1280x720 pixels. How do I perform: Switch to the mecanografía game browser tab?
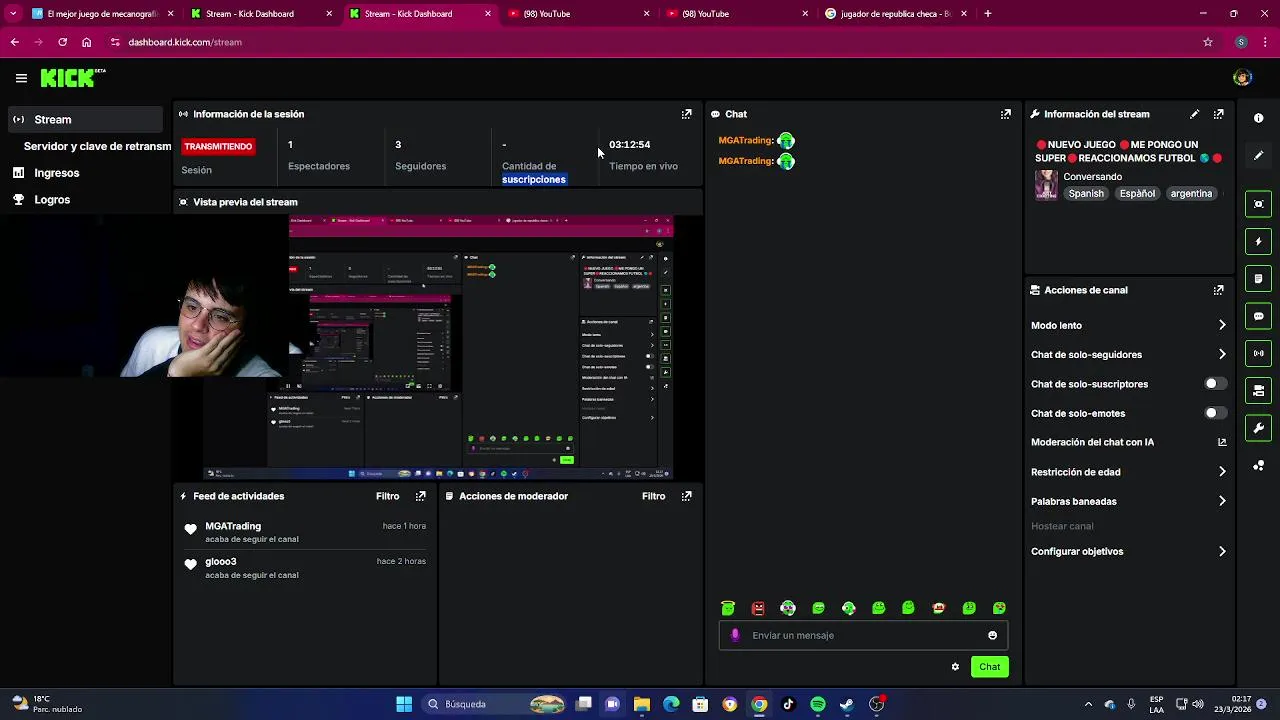100,14
